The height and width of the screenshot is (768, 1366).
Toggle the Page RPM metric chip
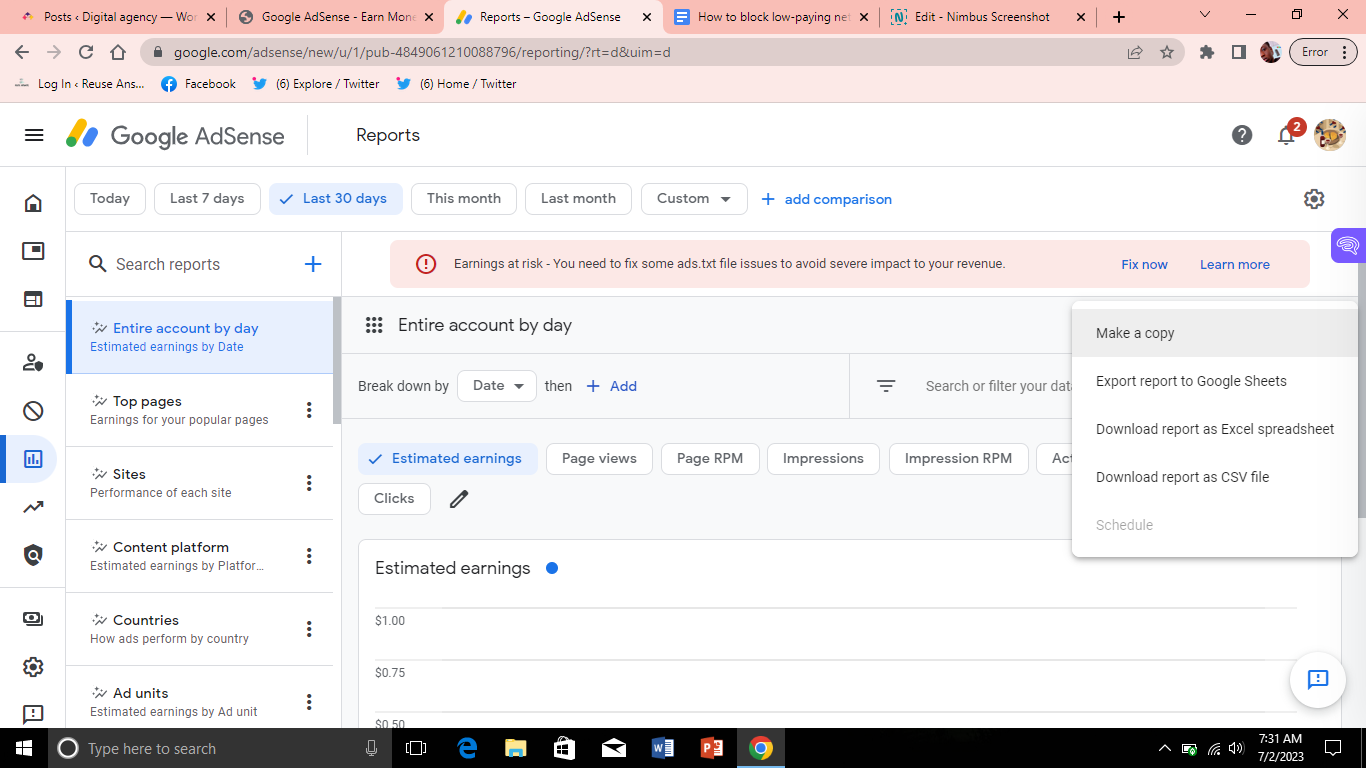click(x=710, y=459)
